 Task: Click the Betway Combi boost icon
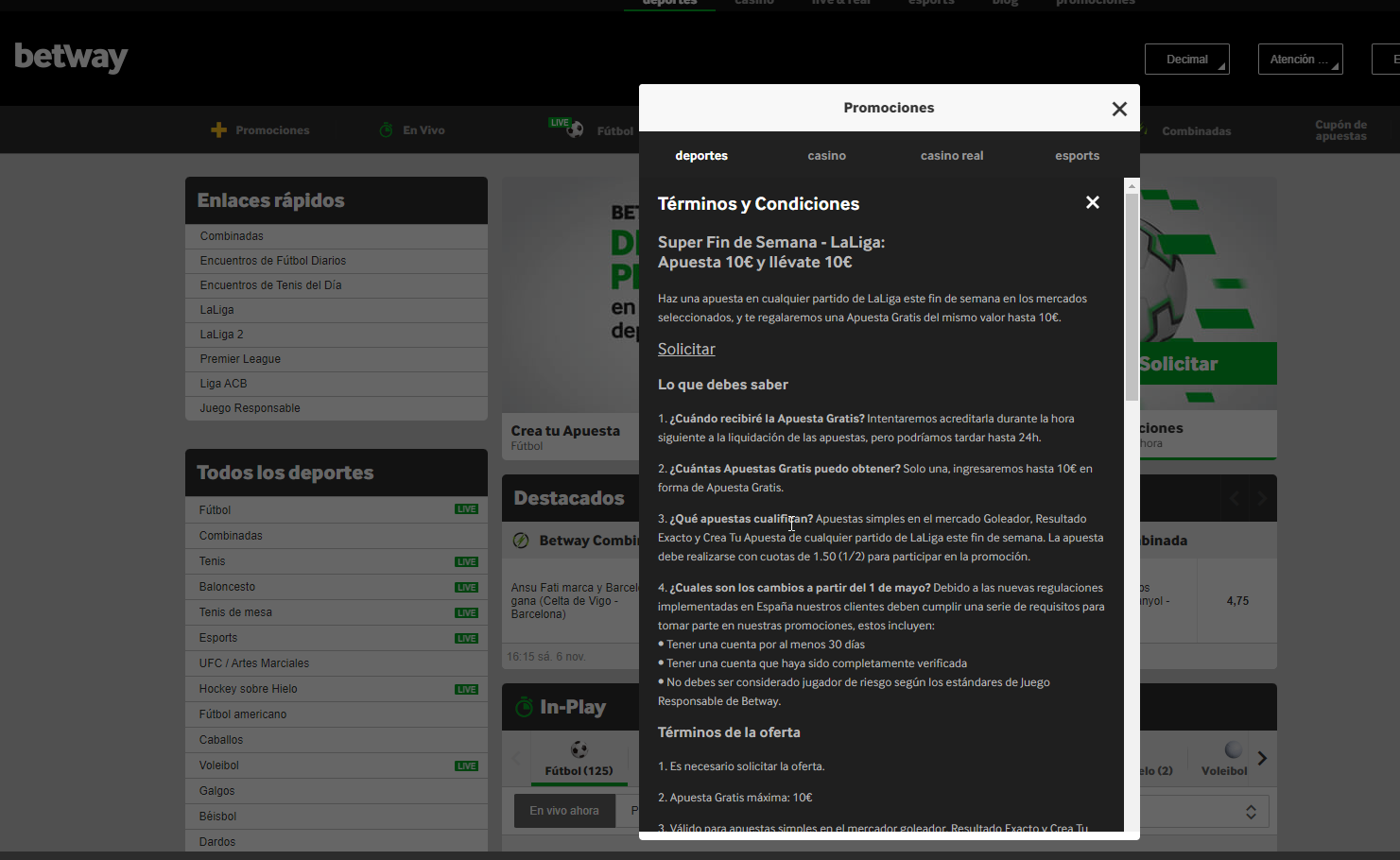pyautogui.click(x=521, y=541)
